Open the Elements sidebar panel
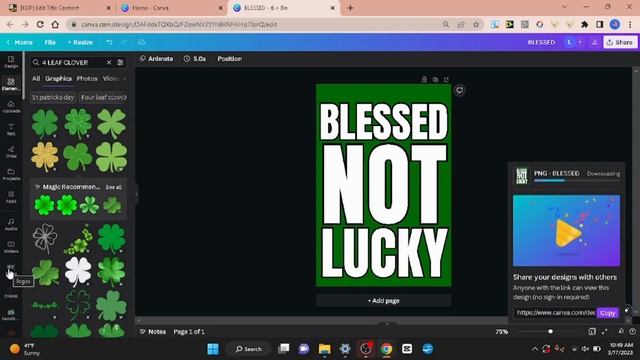The width and height of the screenshot is (640, 360). coord(11,84)
